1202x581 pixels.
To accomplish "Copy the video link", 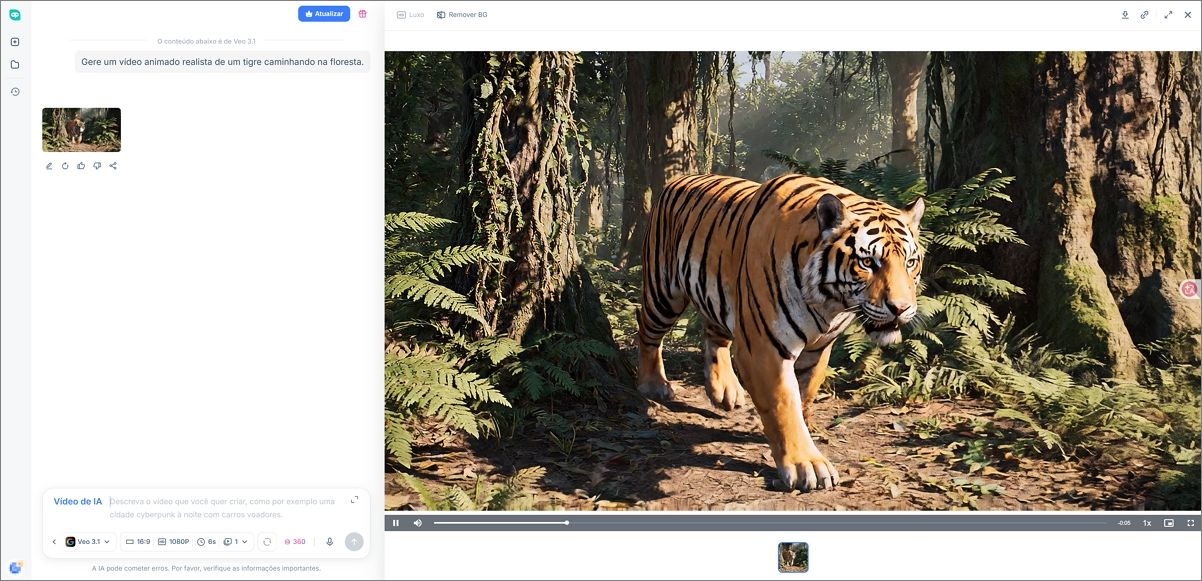I will pyautogui.click(x=1145, y=15).
